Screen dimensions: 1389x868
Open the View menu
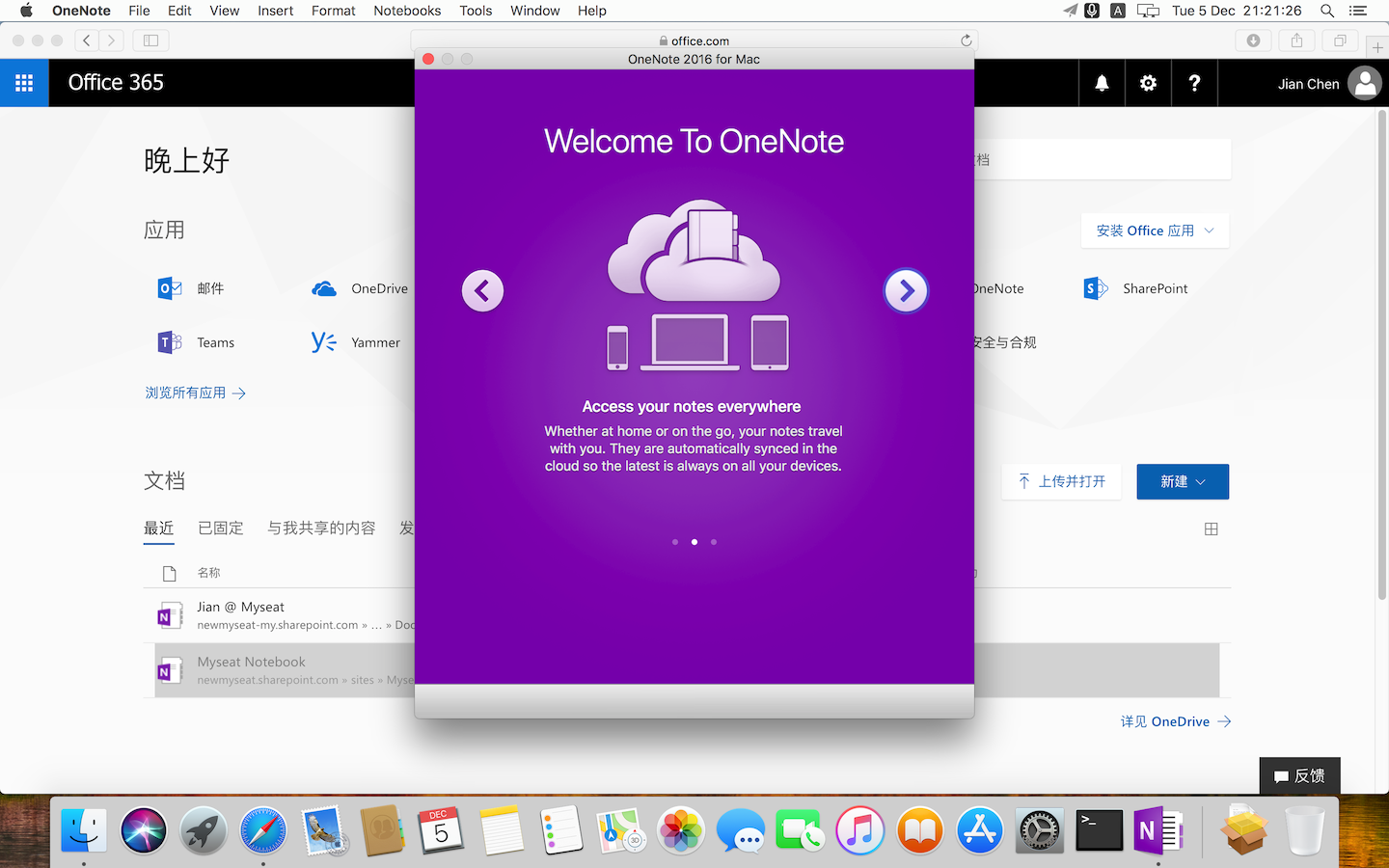tap(224, 11)
